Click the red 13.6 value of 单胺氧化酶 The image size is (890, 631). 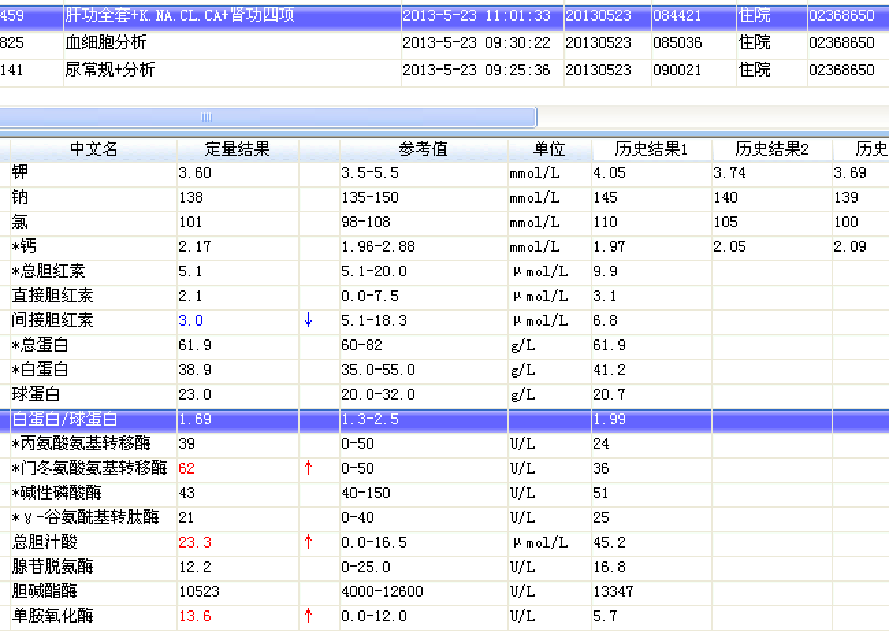(195, 616)
